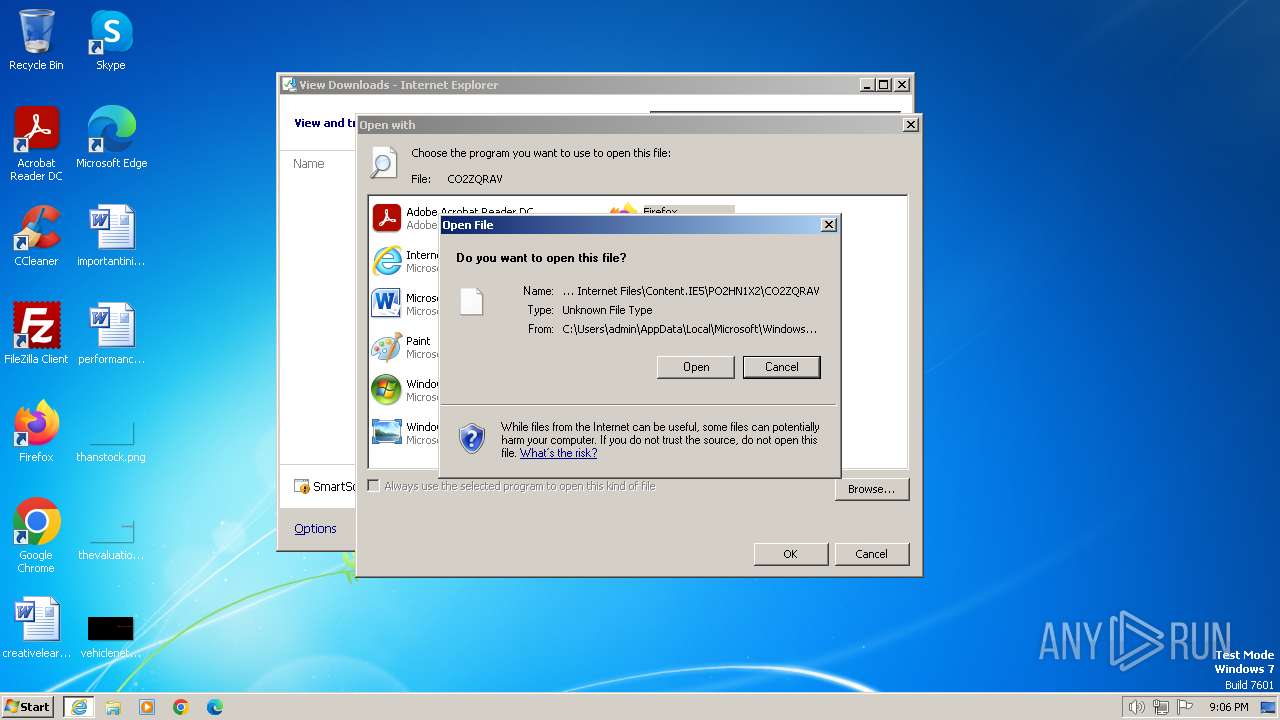Select the Skype desktop shortcut
The width and height of the screenshot is (1280, 720).
click(x=111, y=41)
